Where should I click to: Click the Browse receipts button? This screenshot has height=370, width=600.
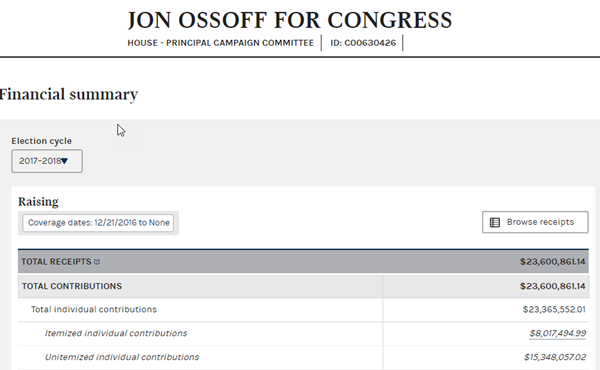[x=535, y=222]
